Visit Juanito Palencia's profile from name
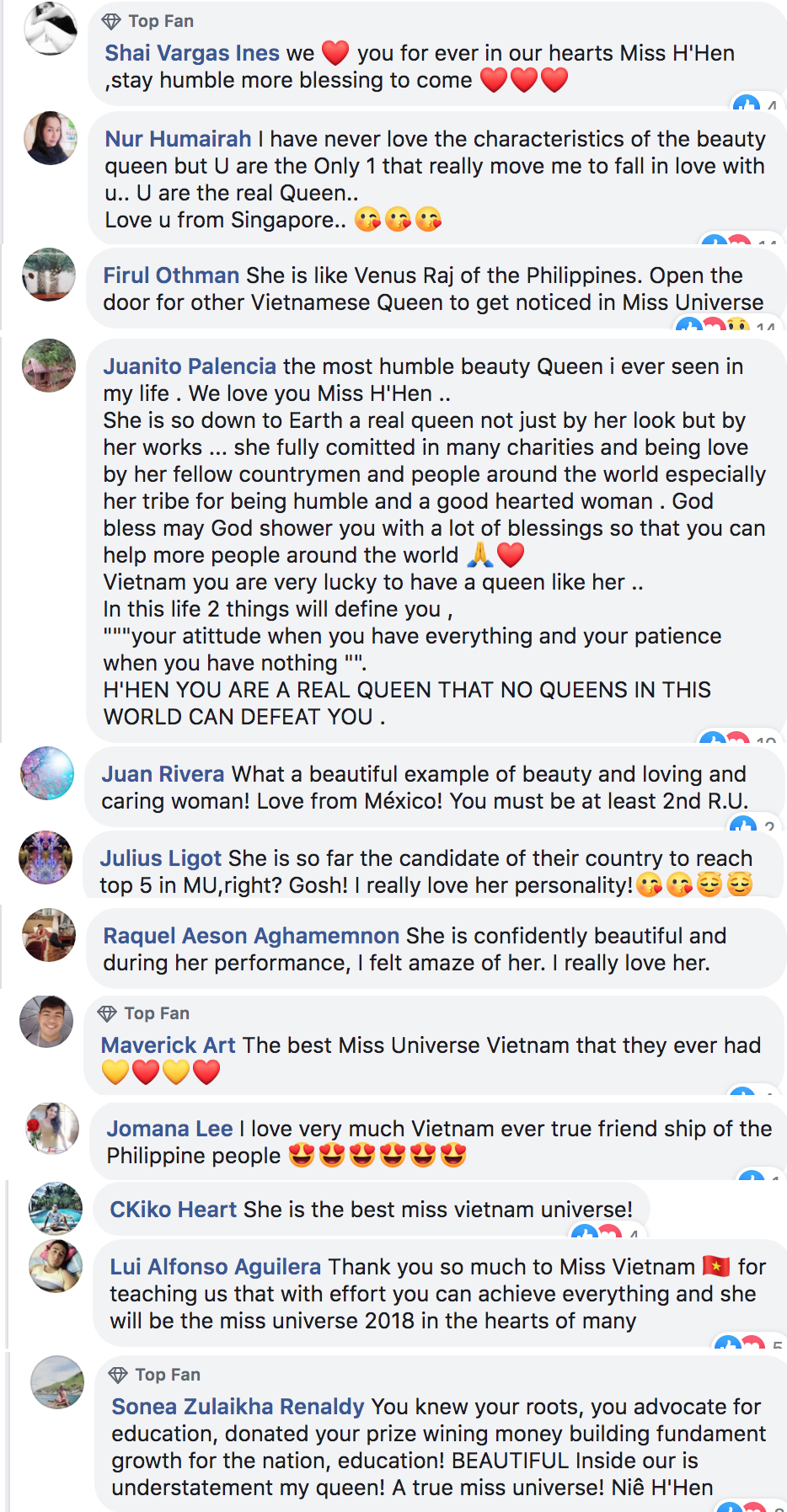The height and width of the screenshot is (1512, 787). [190, 366]
